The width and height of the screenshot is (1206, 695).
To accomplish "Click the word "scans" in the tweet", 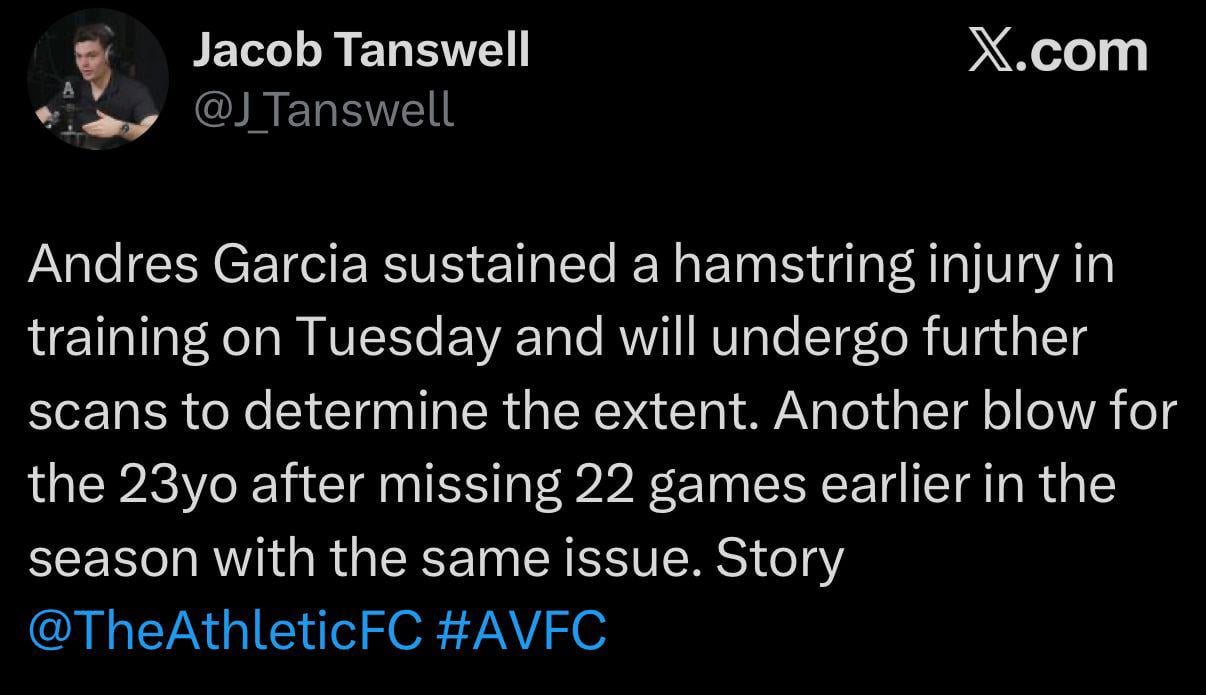I will click(88, 412).
